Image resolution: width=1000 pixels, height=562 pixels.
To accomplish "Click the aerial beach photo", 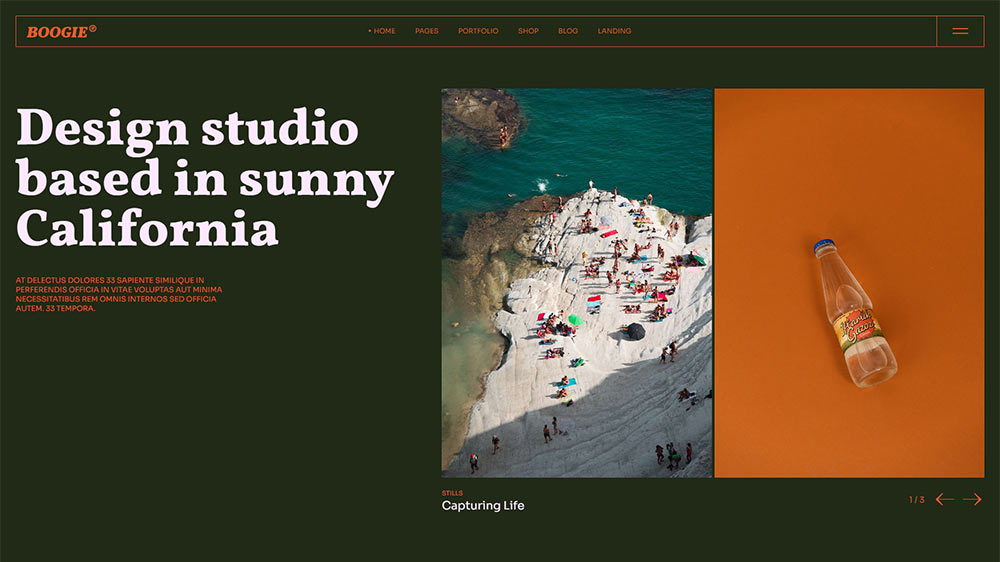I will point(577,282).
